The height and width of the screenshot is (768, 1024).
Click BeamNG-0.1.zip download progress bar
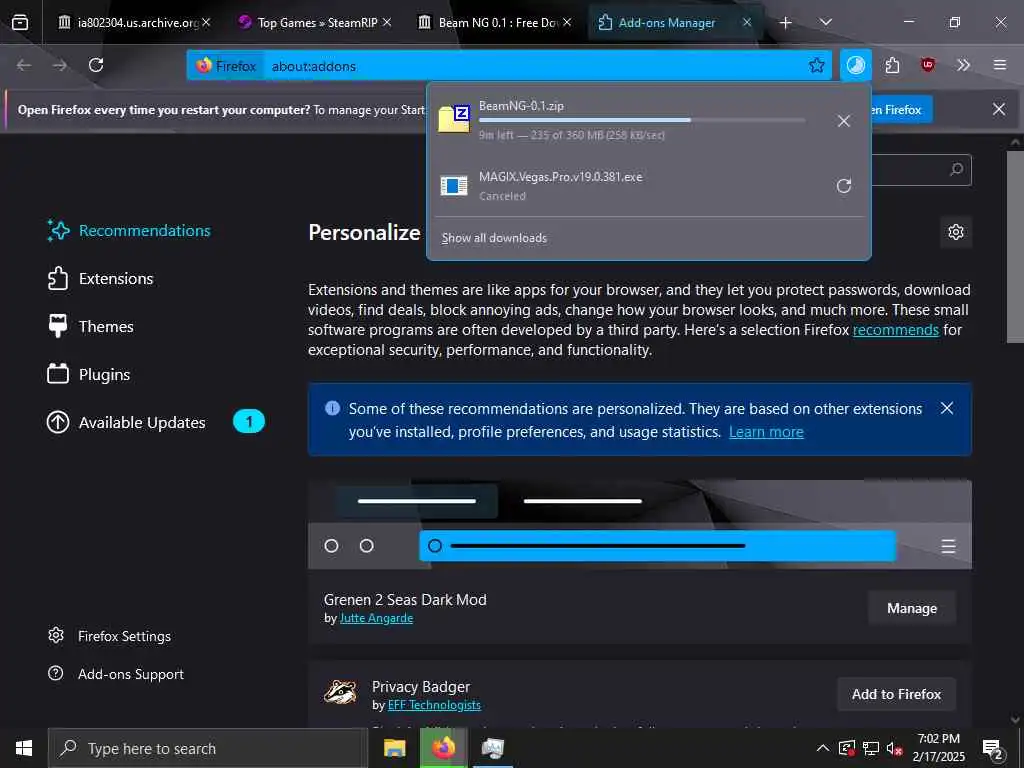(643, 120)
